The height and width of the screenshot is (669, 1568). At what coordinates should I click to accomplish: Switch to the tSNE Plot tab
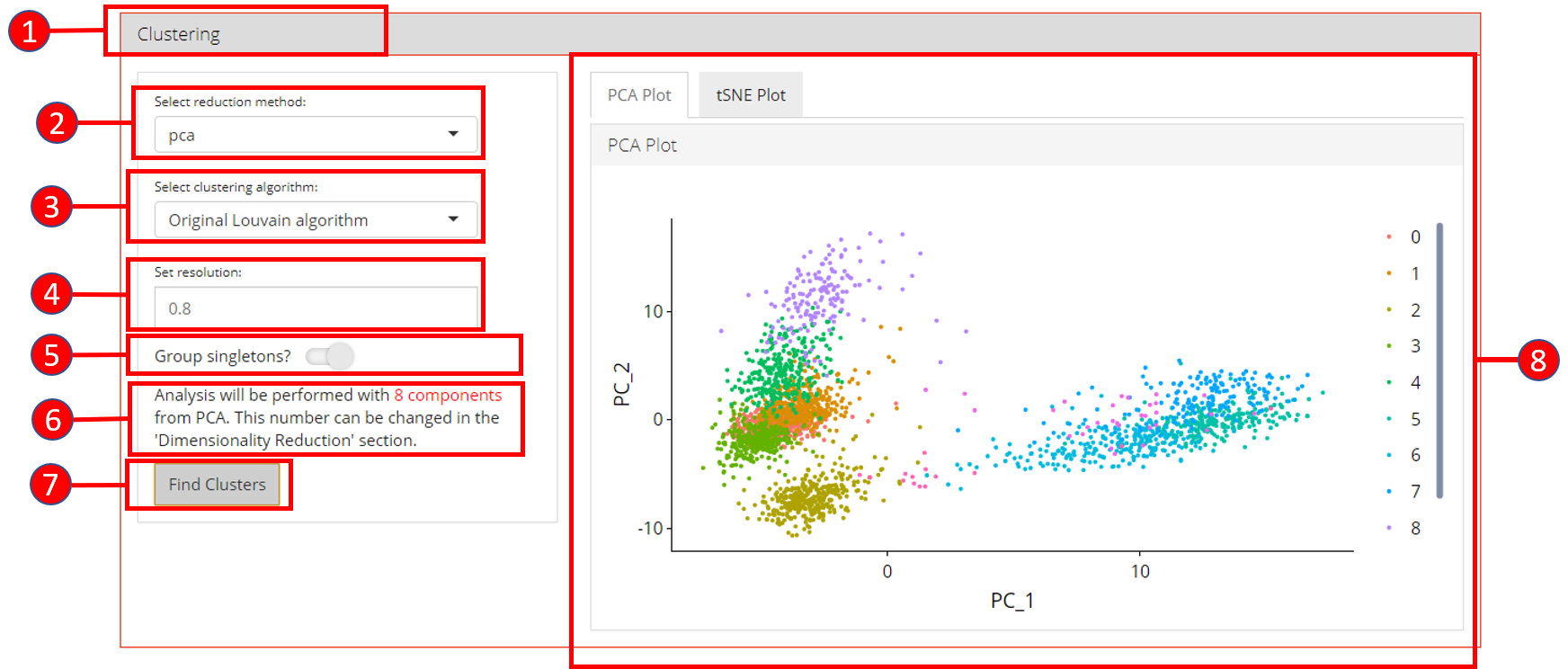point(750,95)
